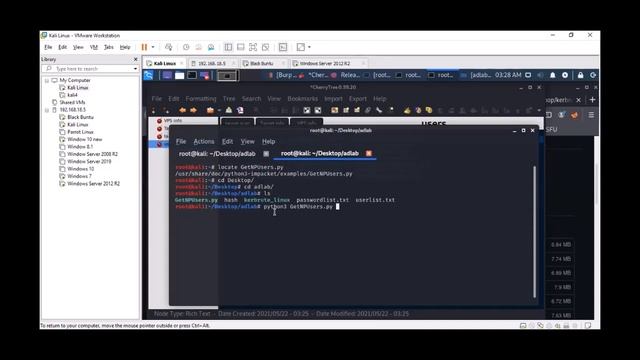Click the workspace switcher in Kali panel
Image resolution: width=640 pixels, height=360 pixels.
pos(227,76)
